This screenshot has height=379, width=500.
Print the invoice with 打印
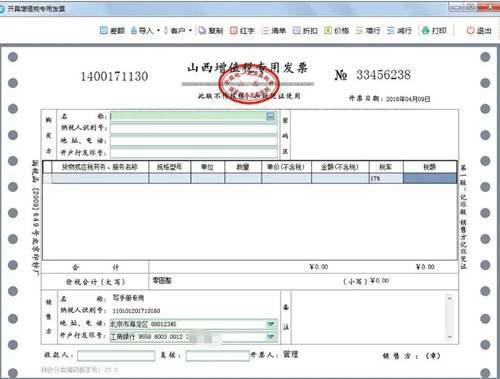[x=434, y=31]
